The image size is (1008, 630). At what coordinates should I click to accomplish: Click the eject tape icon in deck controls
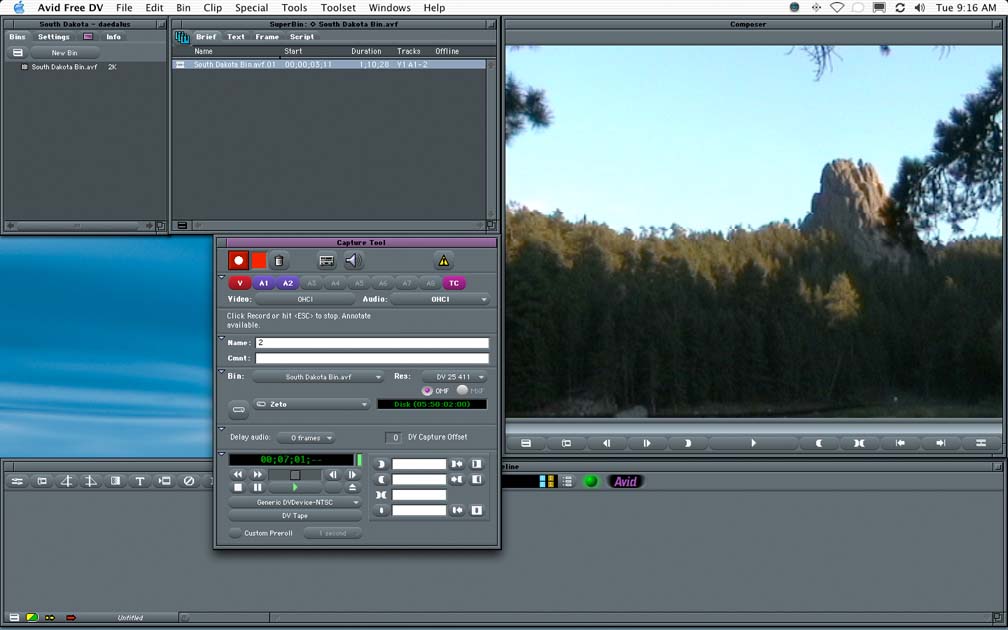(x=352, y=487)
